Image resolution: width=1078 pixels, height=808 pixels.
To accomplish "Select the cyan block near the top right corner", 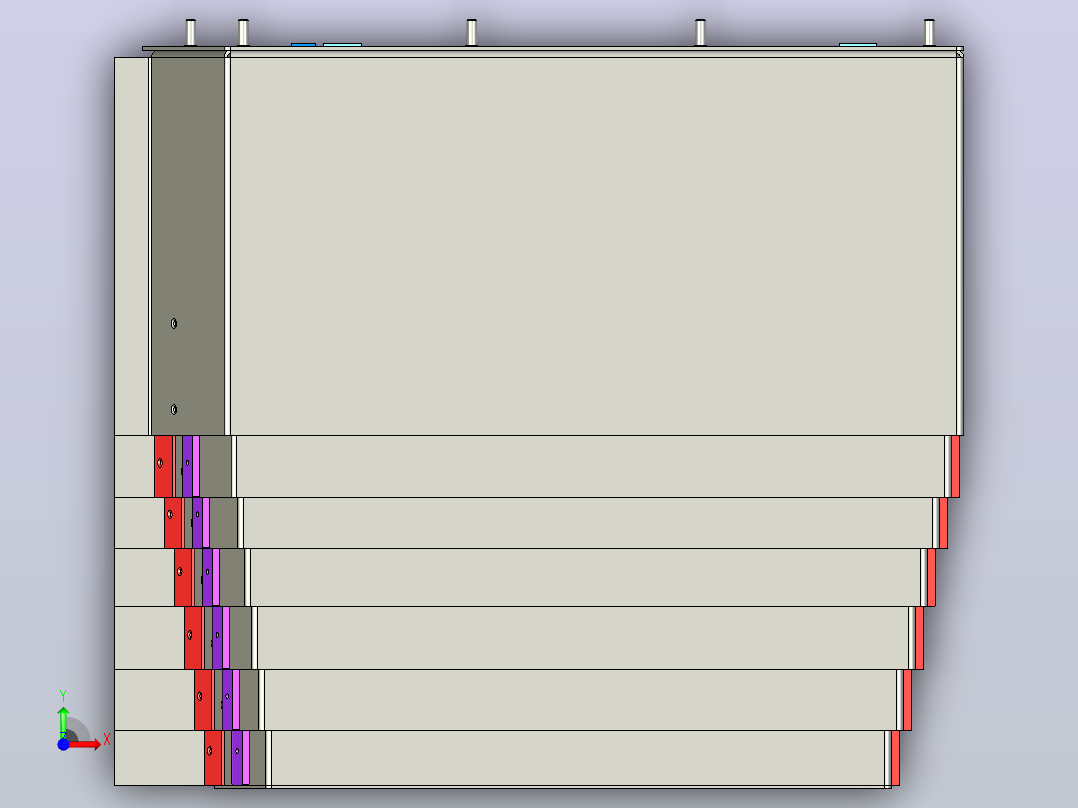I will (x=858, y=45).
